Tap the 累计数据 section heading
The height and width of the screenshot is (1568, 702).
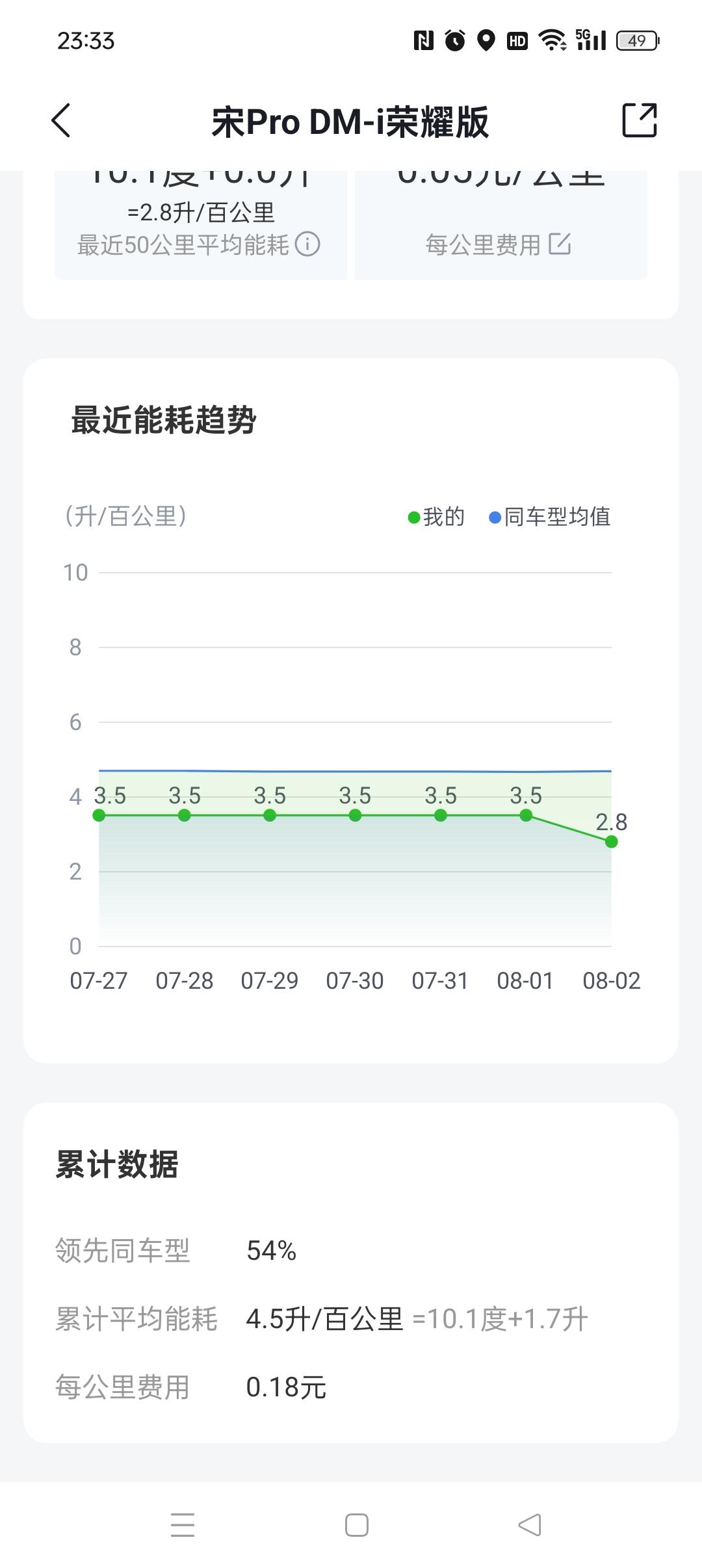click(x=117, y=1164)
